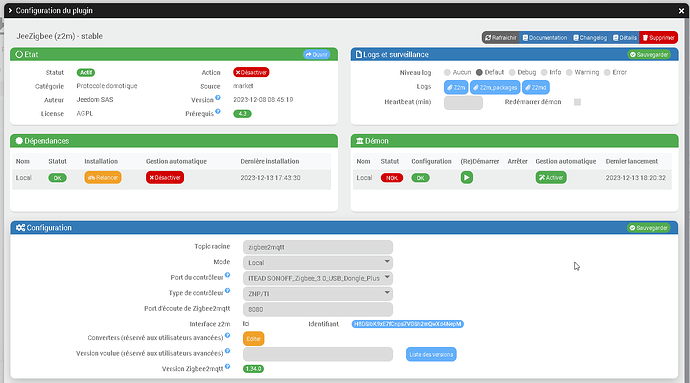690x383 pixels.
Task: Click Activer for daemon automatic management
Action: coord(551,177)
